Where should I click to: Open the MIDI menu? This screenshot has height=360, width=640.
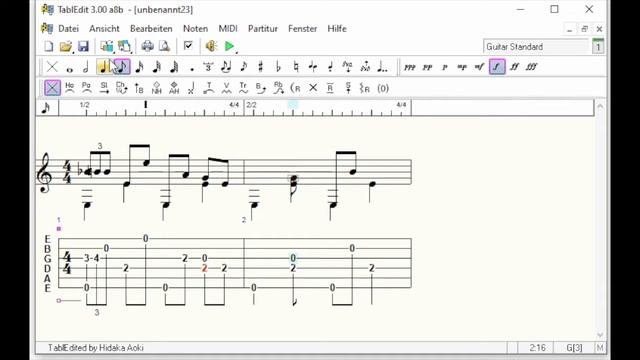(x=228, y=29)
